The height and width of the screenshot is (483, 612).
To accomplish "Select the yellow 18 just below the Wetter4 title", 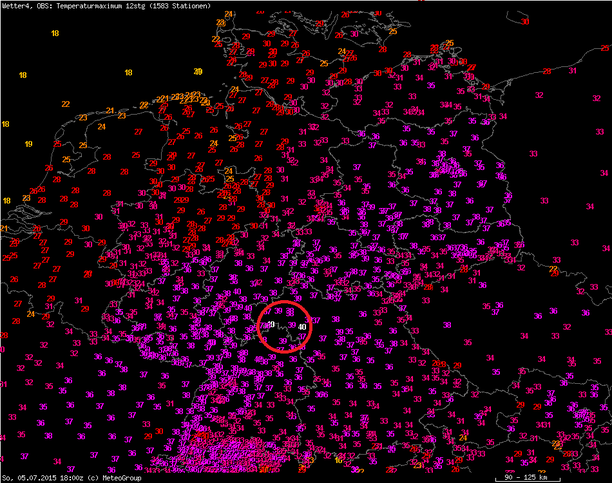I will 55,33.
